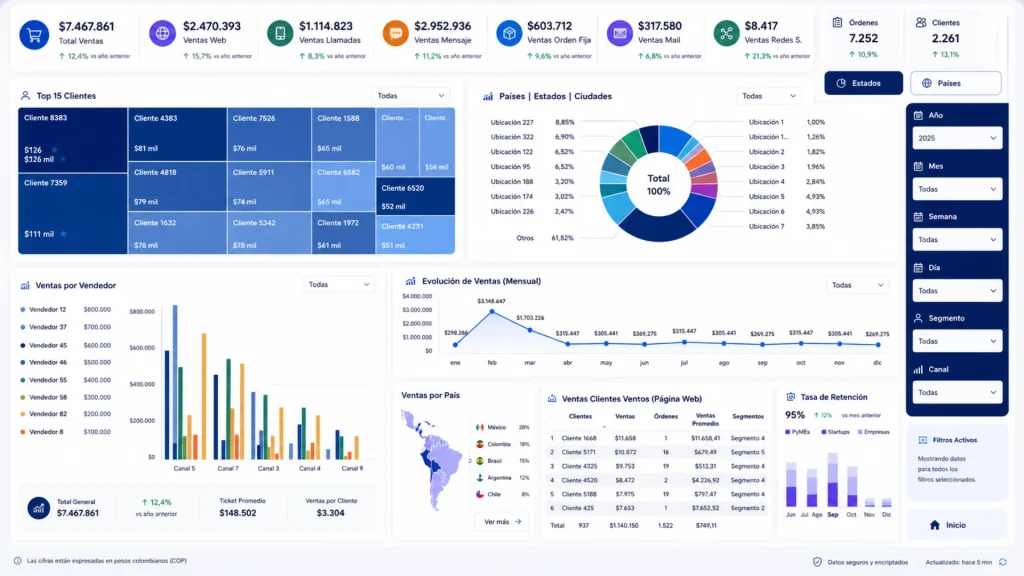Click chart icon beside Países | Estados | Ciudades

tap(488, 96)
